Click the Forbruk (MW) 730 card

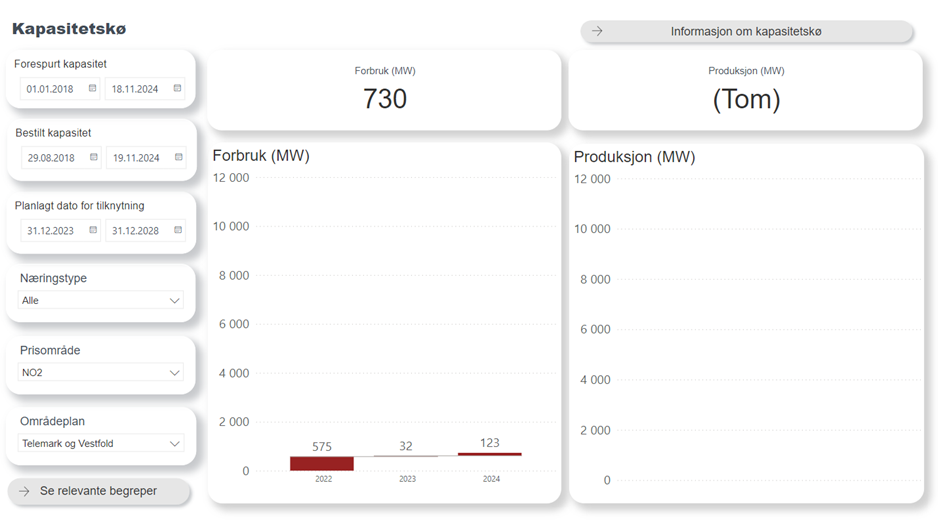pyautogui.click(x=385, y=90)
